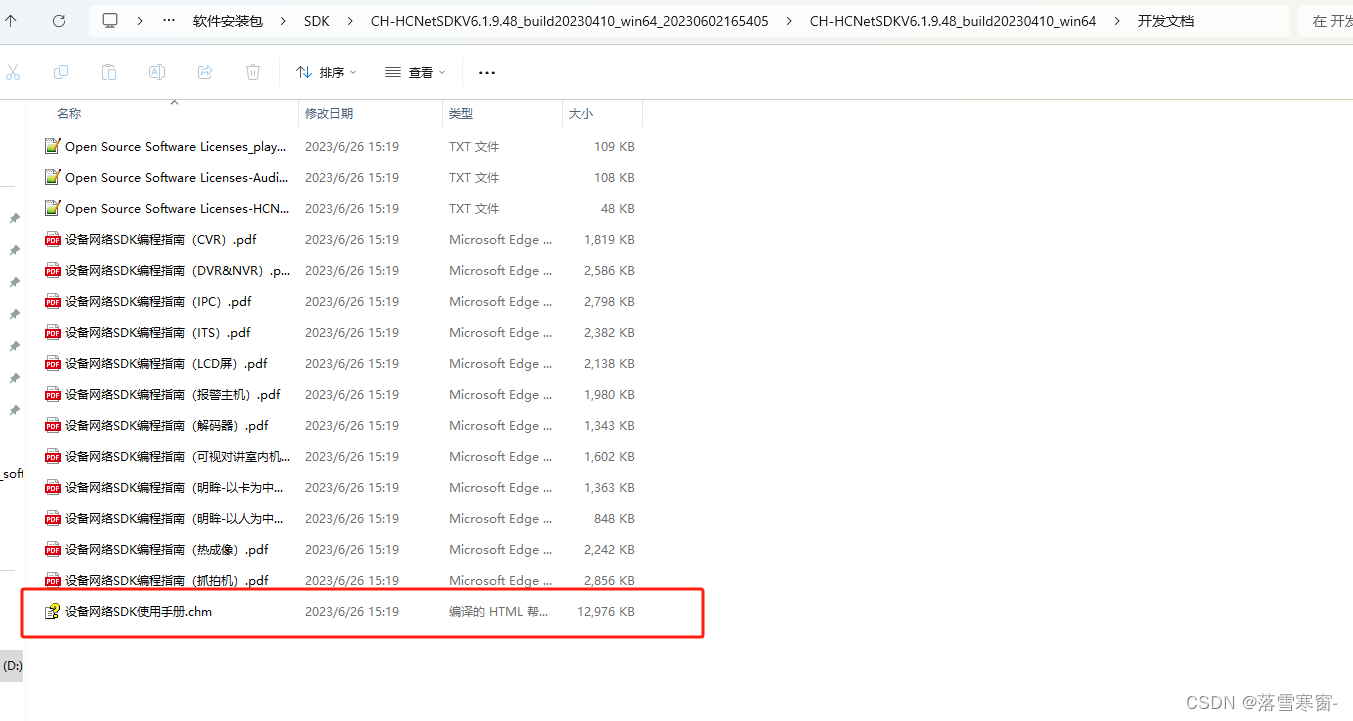The image size is (1353, 721).
Task: Click TXT icon of Open Source Software Licenses_play file
Action: 53,146
